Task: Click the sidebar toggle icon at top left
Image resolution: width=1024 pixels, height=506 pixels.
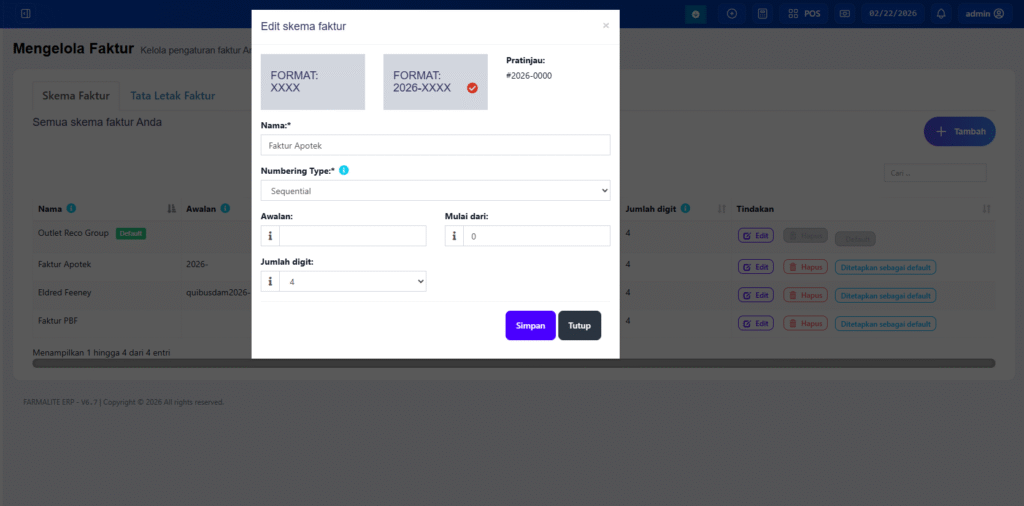Action: coord(25,14)
